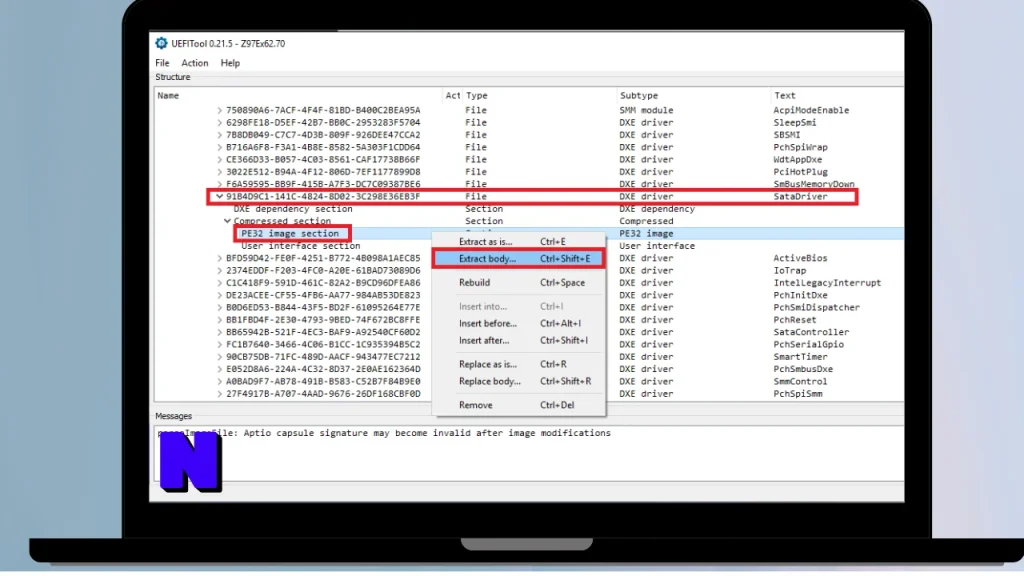The height and width of the screenshot is (576, 1024).
Task: Expand the 7B8DB049-C7C7-4D3B file entry
Action: [219, 135]
